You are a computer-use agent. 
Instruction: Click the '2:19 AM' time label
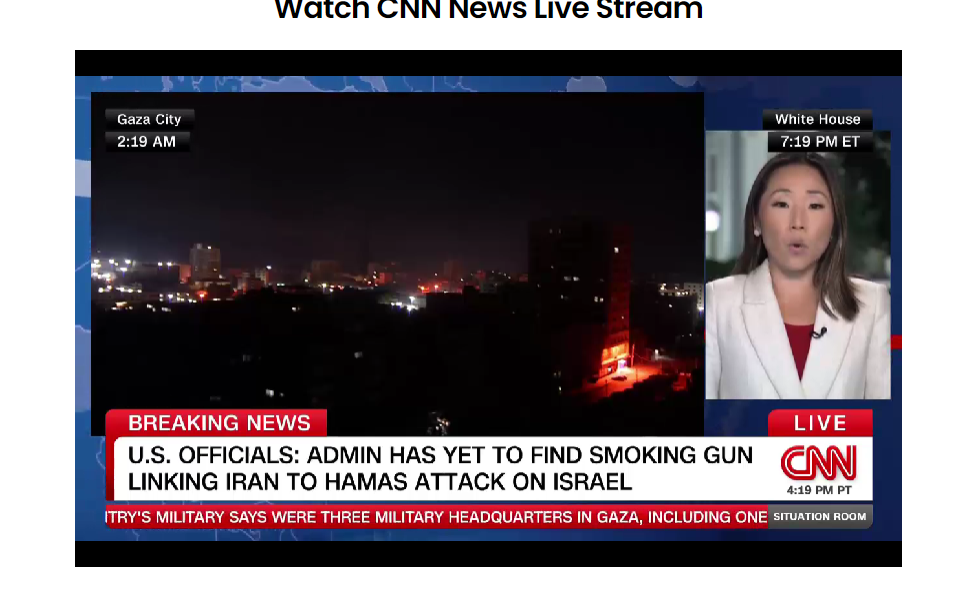(x=146, y=141)
